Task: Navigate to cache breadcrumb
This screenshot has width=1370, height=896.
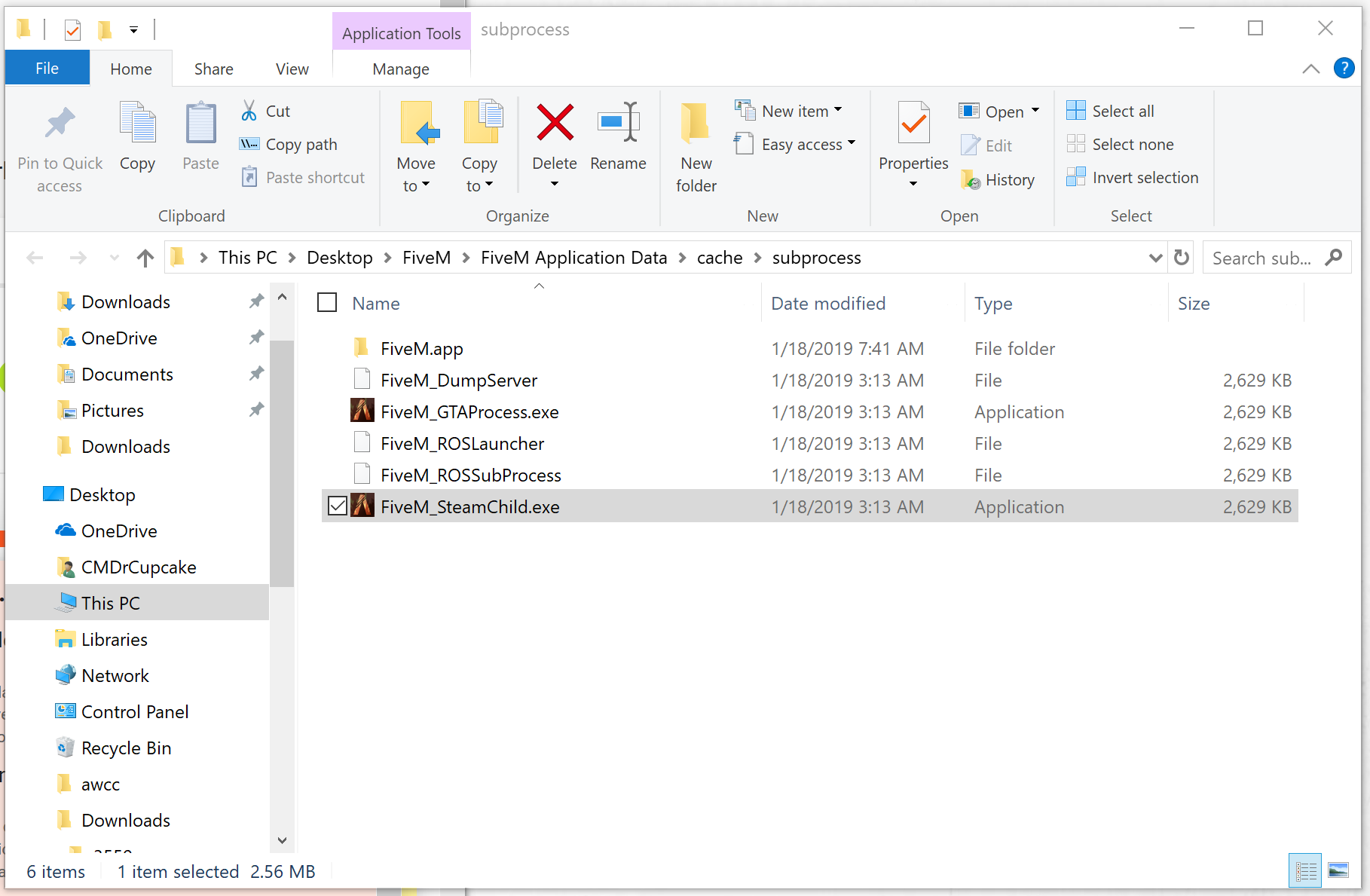Action: (720, 258)
